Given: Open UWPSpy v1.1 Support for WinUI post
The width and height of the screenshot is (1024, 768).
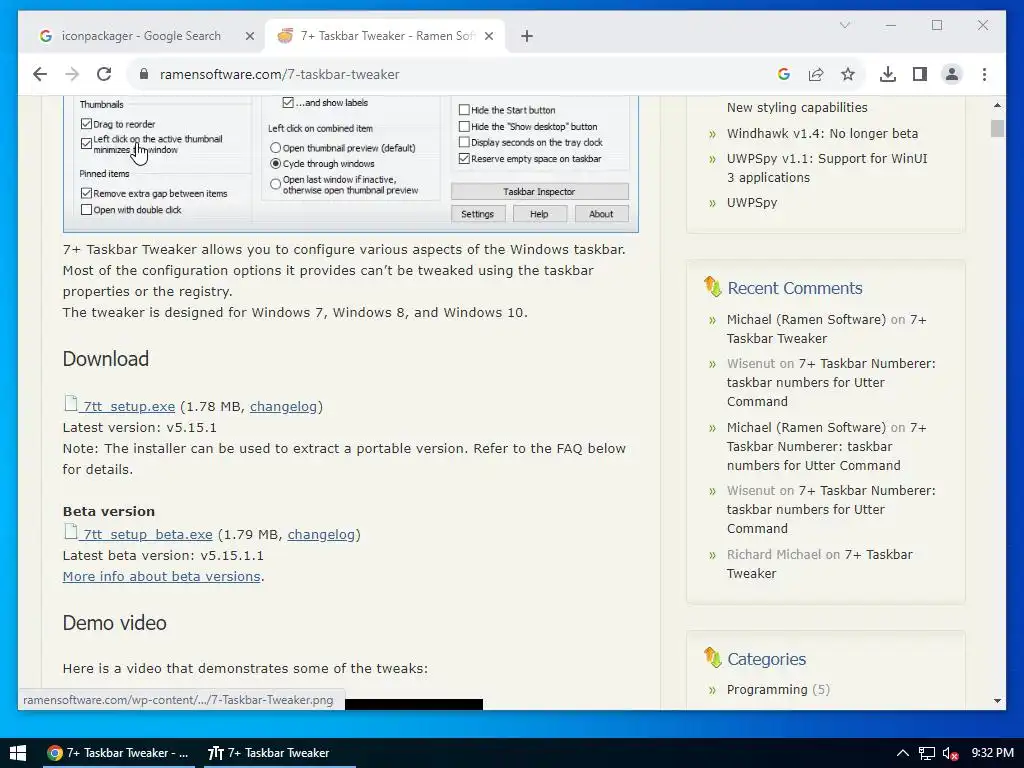Looking at the screenshot, I should tap(827, 168).
